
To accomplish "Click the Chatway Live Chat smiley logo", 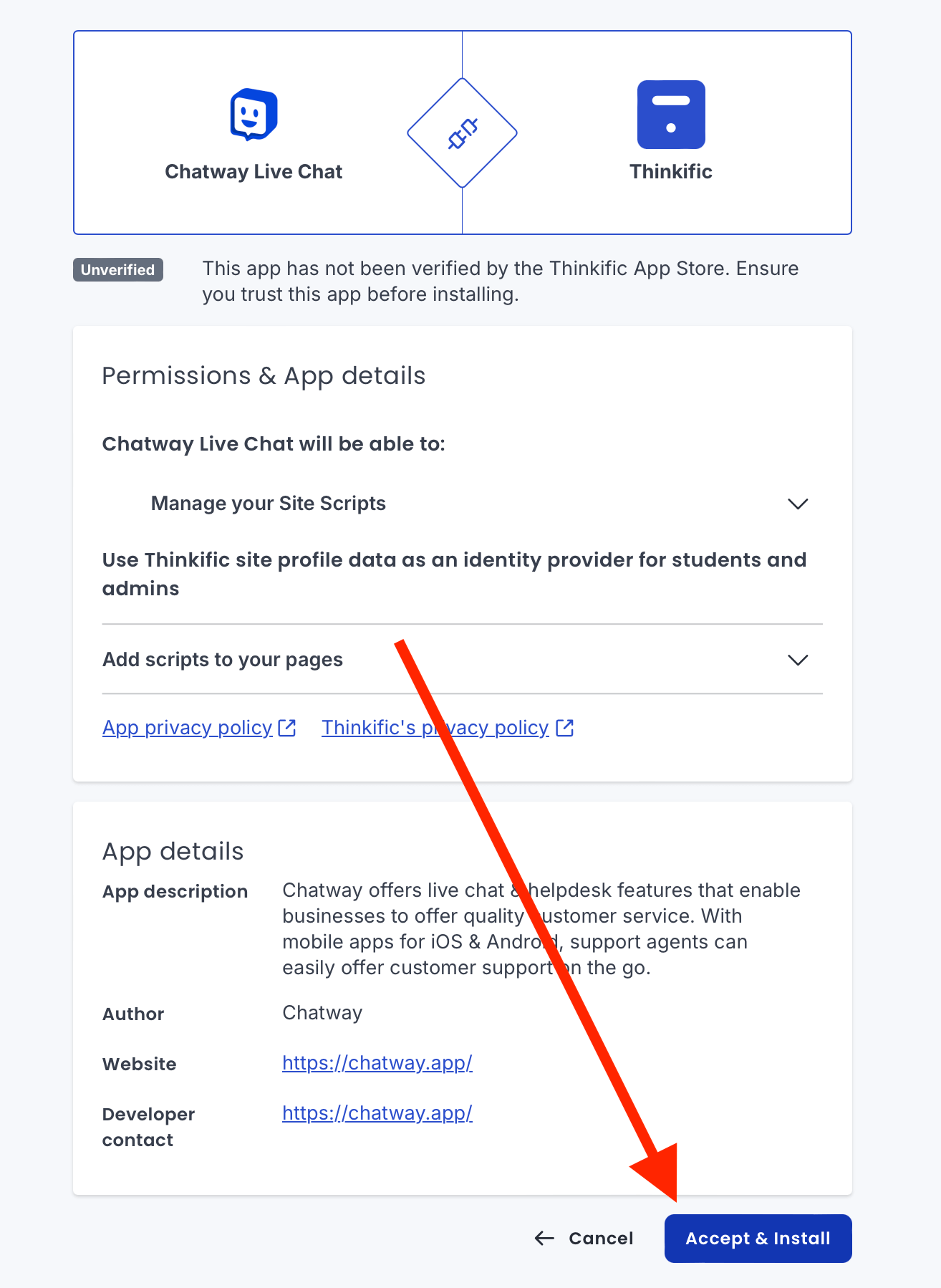I will pyautogui.click(x=254, y=115).
